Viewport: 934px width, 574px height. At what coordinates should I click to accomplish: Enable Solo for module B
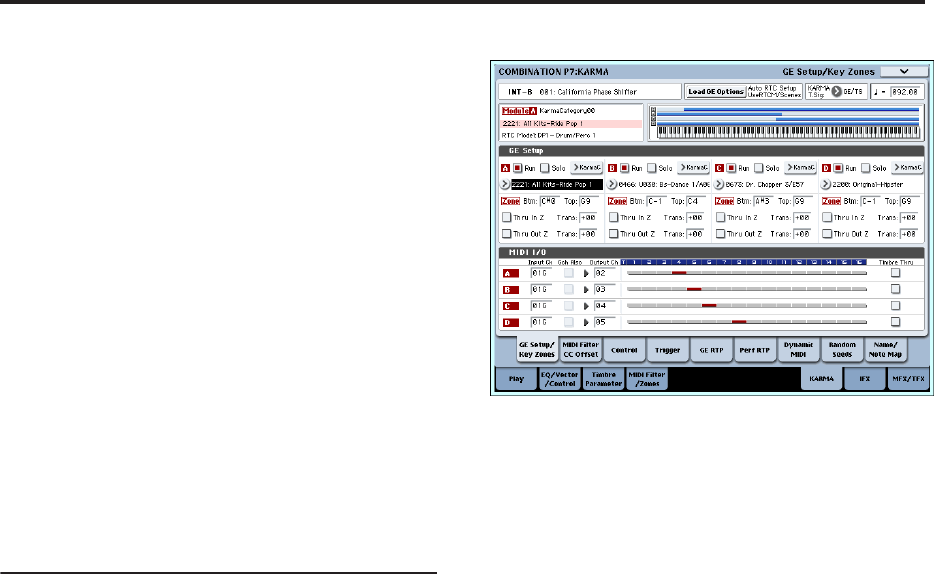[652, 169]
